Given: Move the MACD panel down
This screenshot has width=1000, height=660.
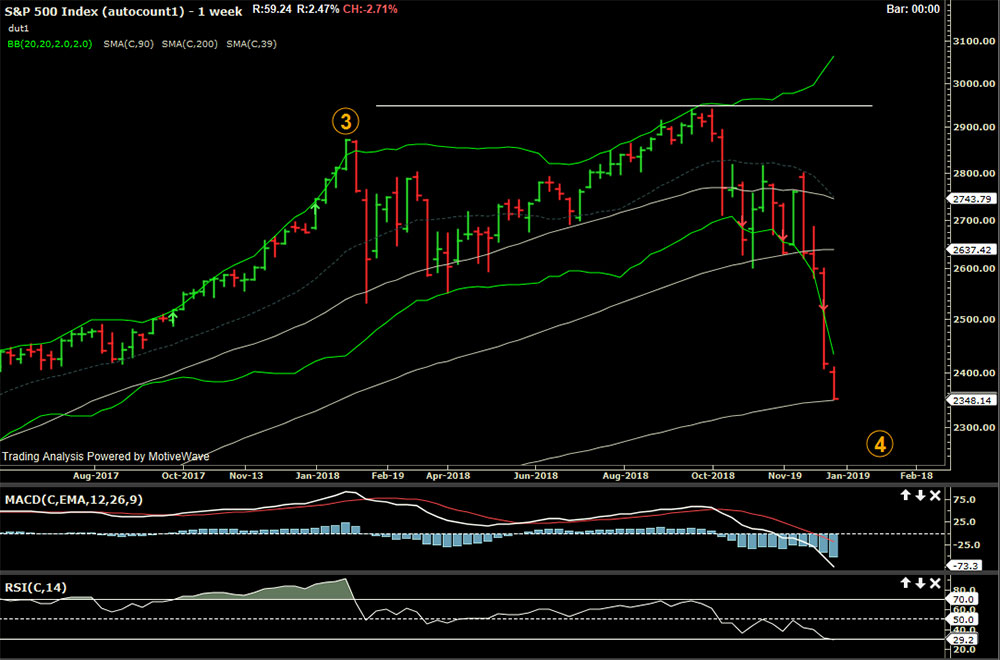Looking at the screenshot, I should tap(920, 495).
